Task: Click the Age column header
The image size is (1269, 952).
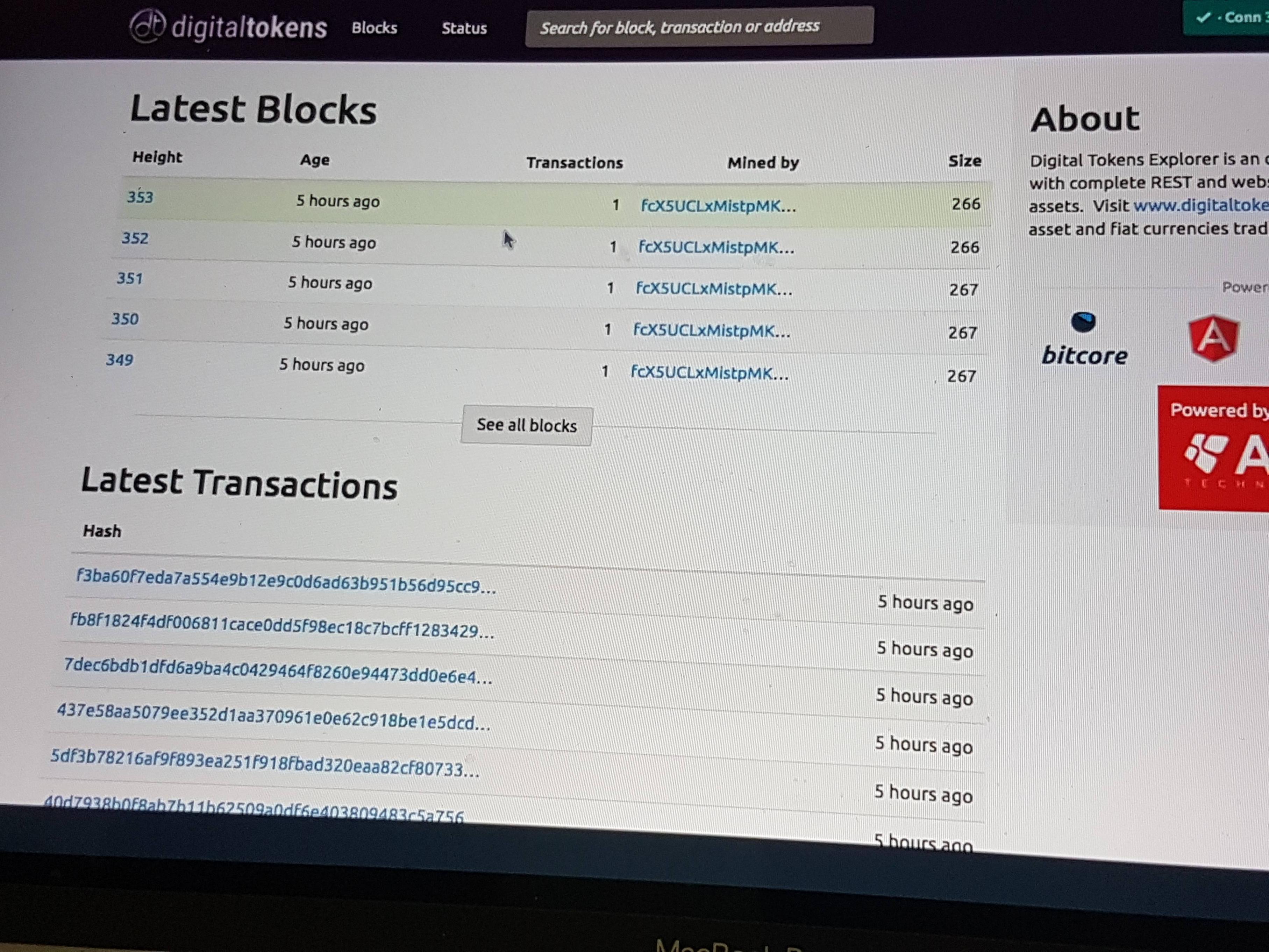Action: 315,160
